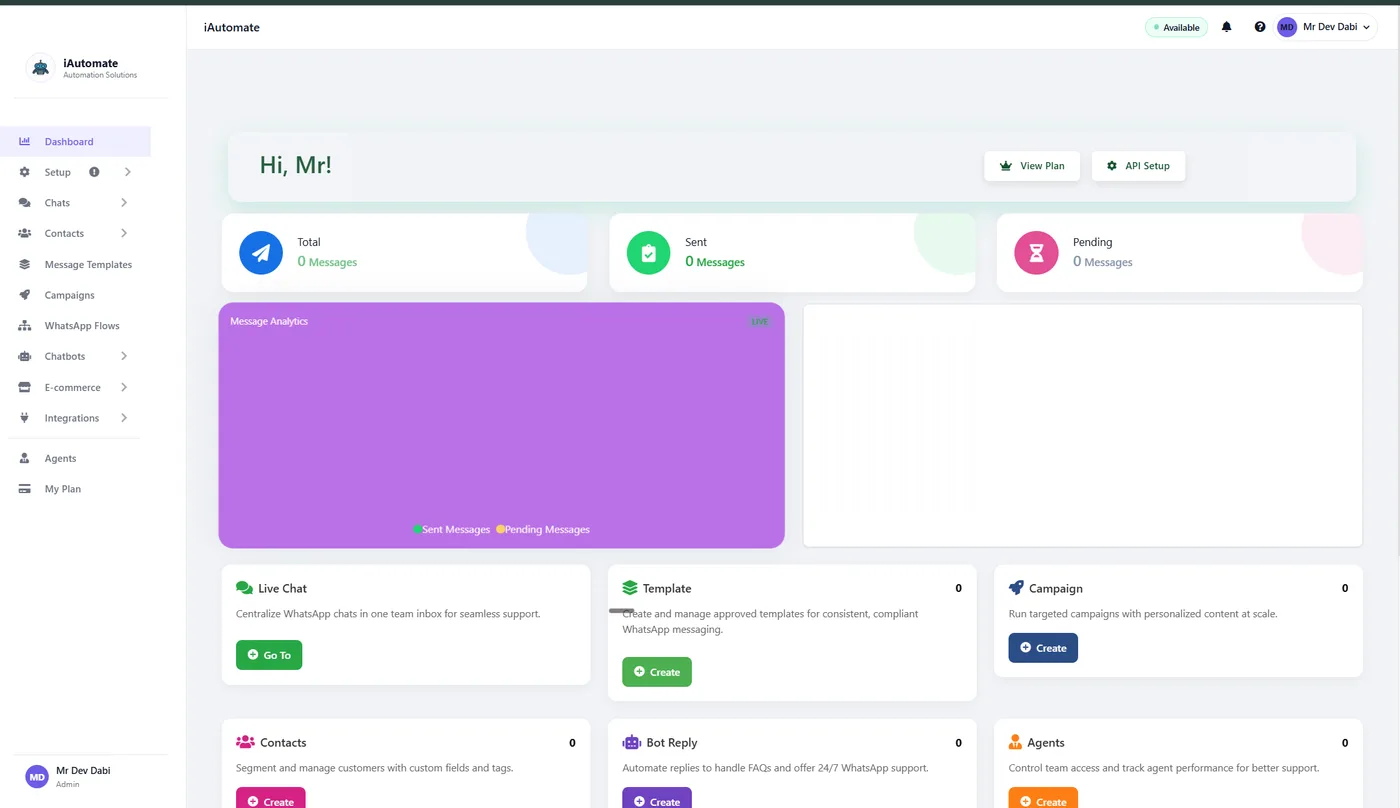Image resolution: width=1400 pixels, height=808 pixels.
Task: Toggle the Available status badge
Action: click(1176, 27)
